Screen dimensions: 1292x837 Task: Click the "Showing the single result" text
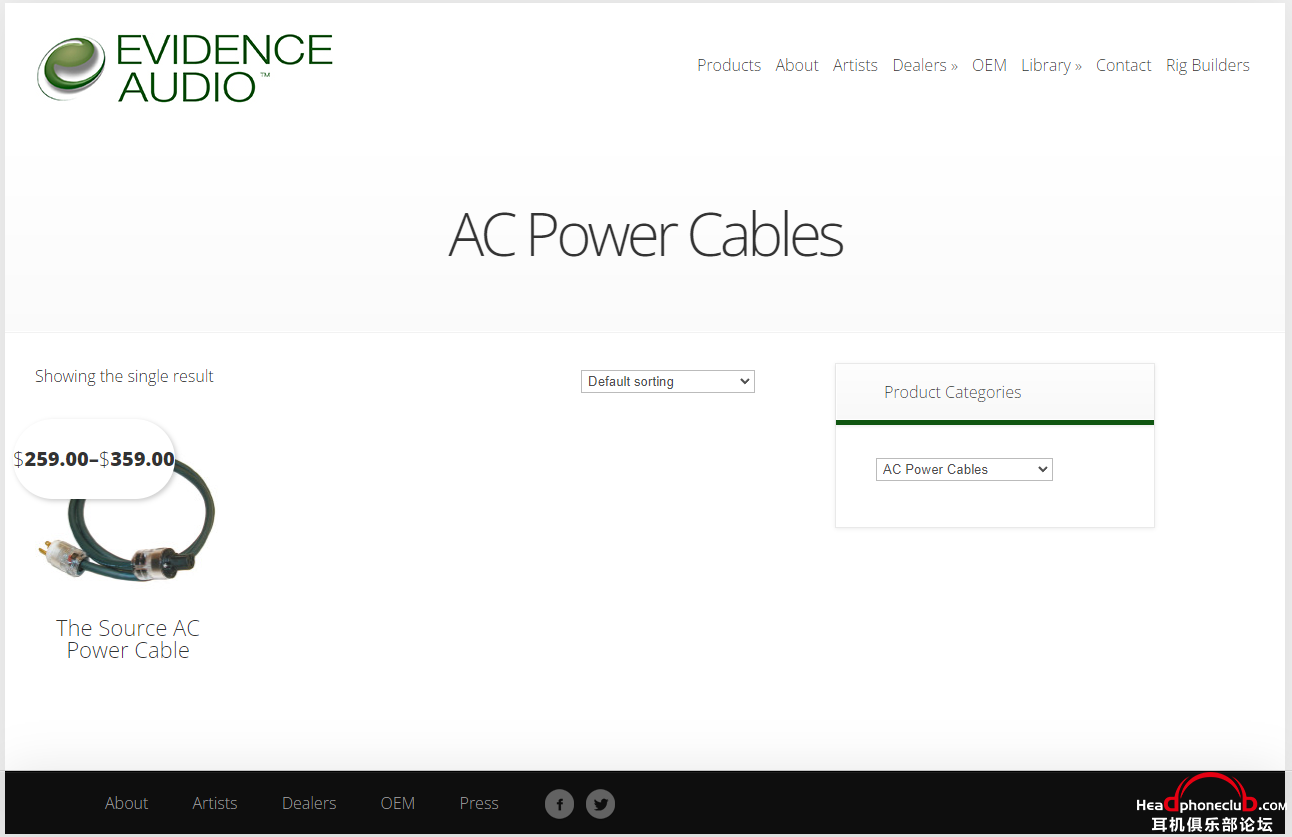click(x=124, y=376)
